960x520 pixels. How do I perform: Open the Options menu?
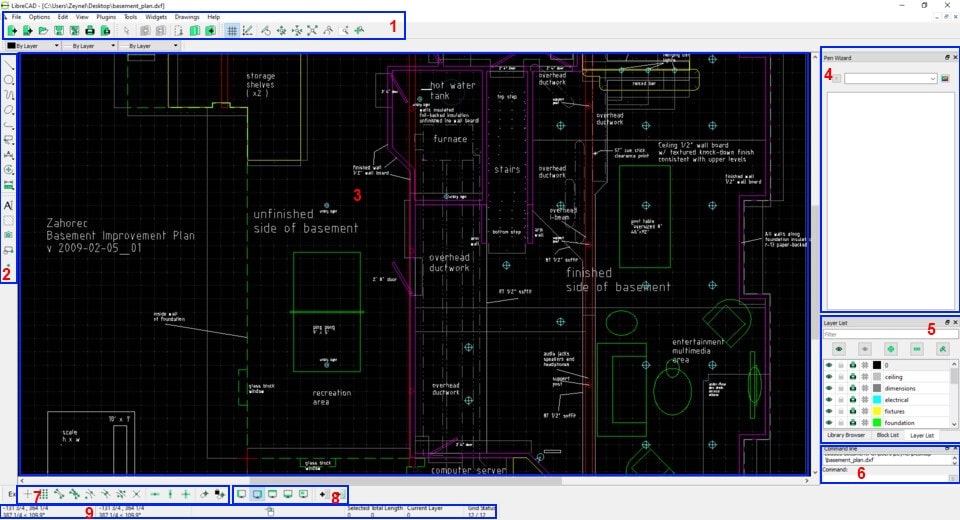pos(39,17)
